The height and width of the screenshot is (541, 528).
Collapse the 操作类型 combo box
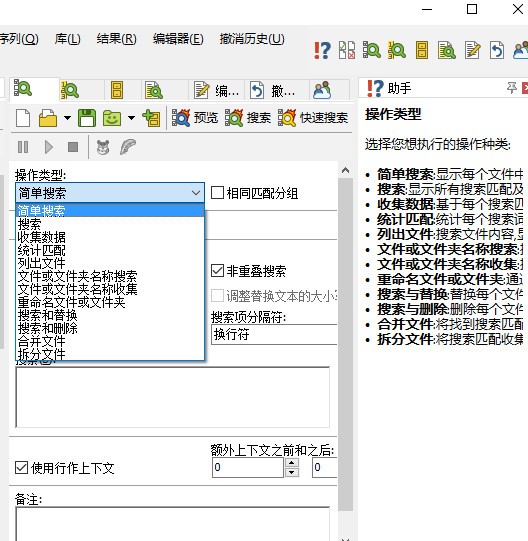(x=110, y=193)
